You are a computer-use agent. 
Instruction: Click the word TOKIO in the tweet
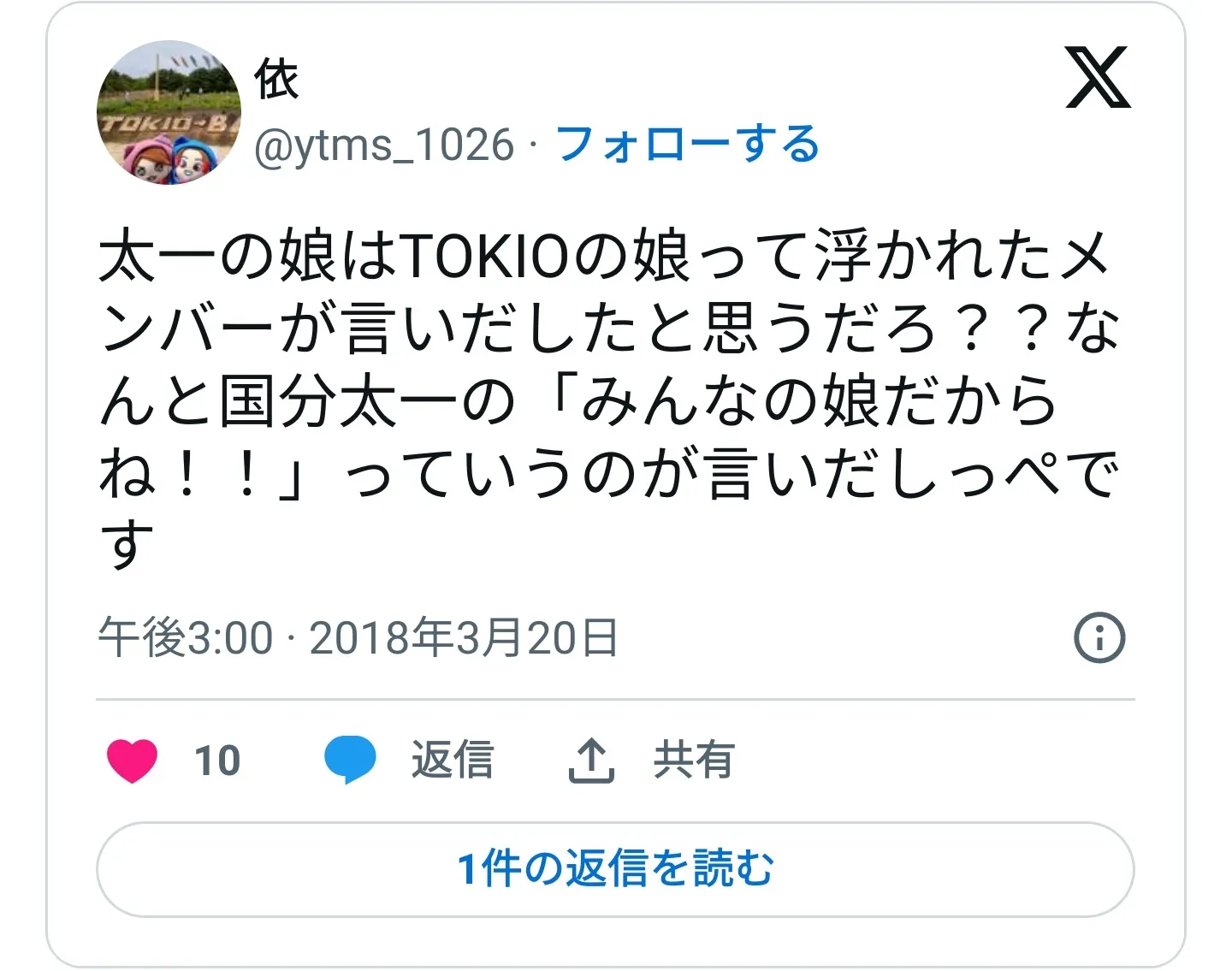pyautogui.click(x=484, y=257)
